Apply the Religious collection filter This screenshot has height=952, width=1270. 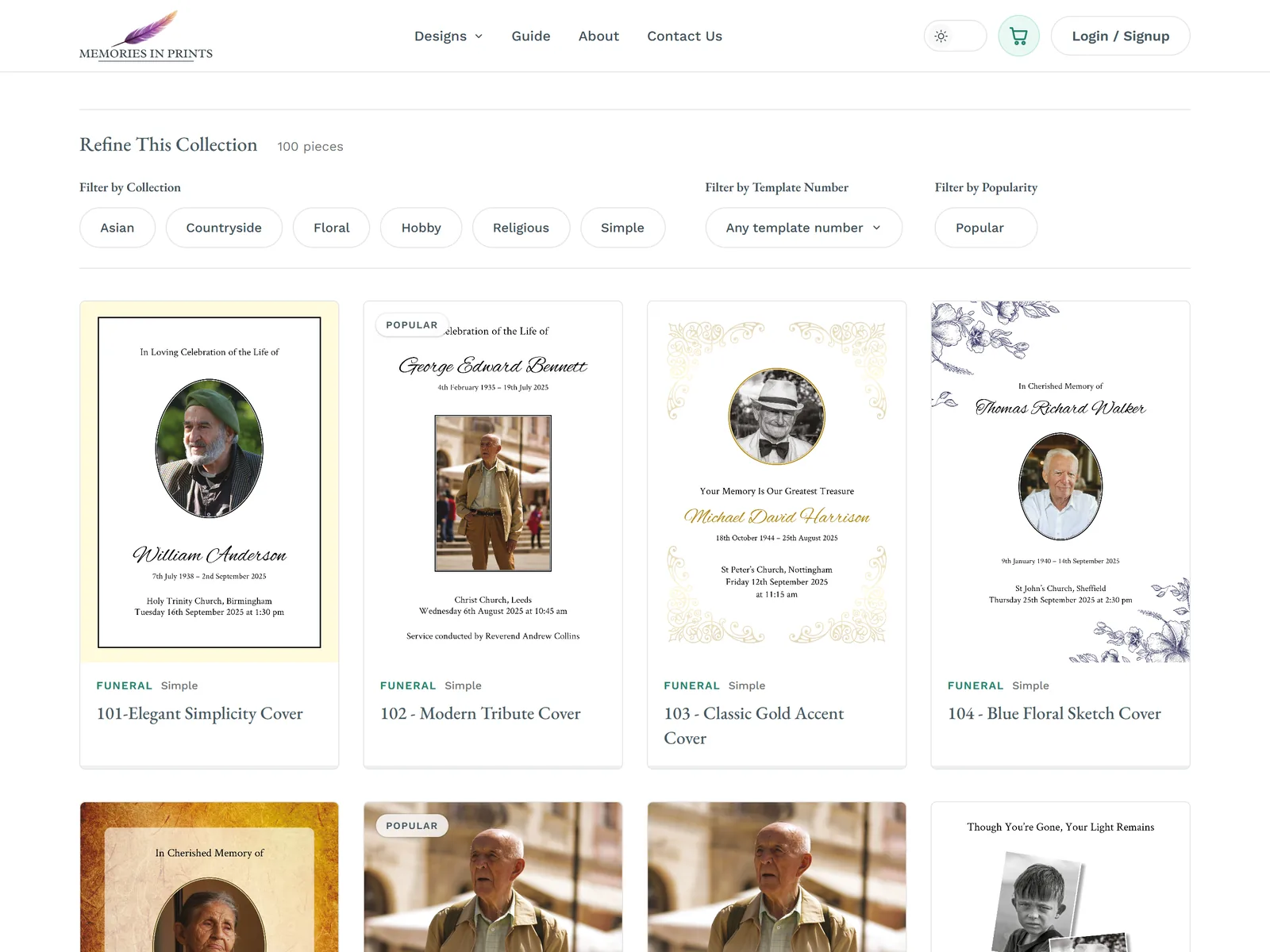click(521, 228)
